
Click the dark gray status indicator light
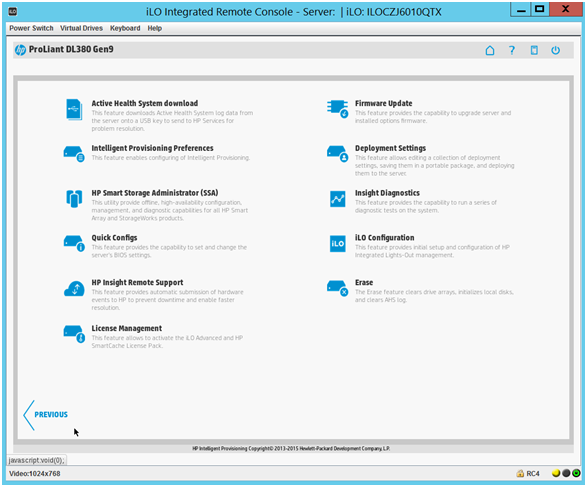tap(566, 473)
